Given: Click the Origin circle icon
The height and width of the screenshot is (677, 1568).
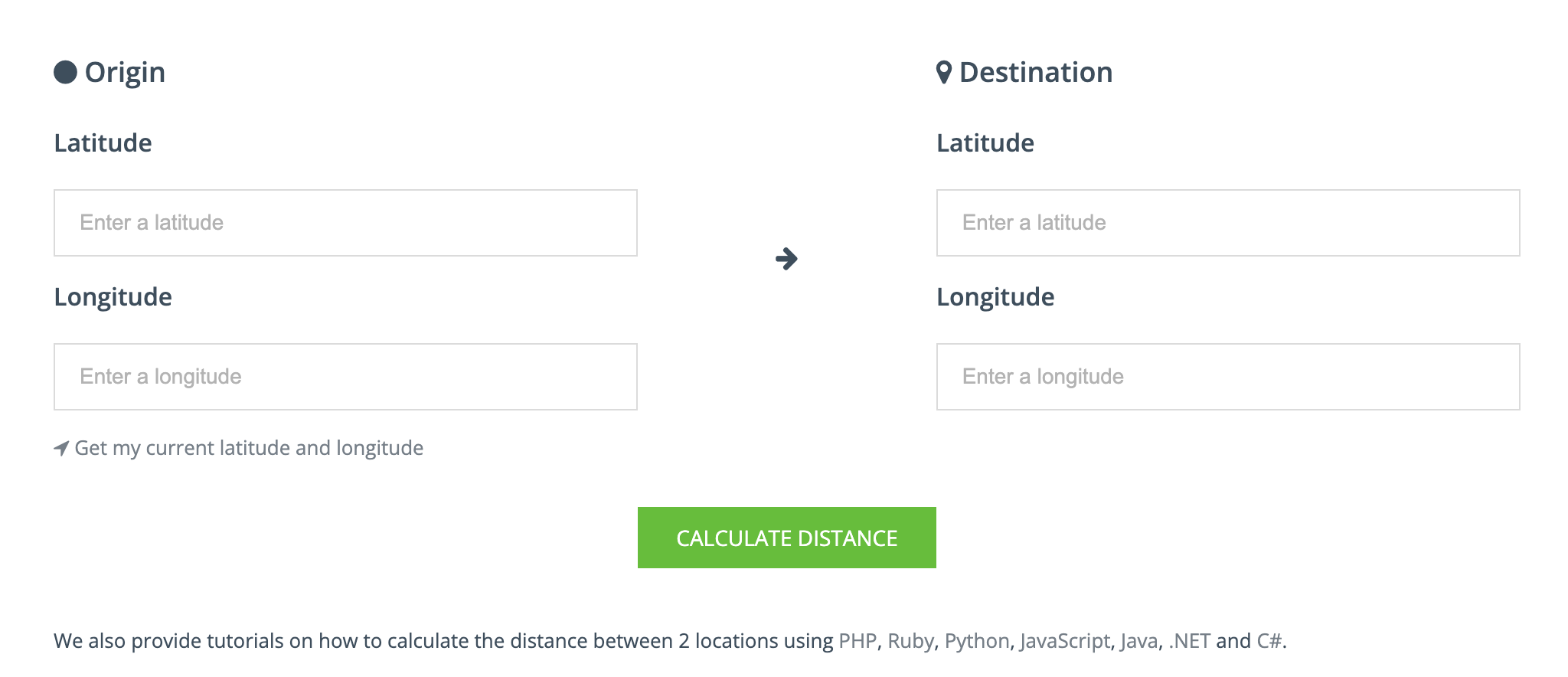Looking at the screenshot, I should coord(65,72).
